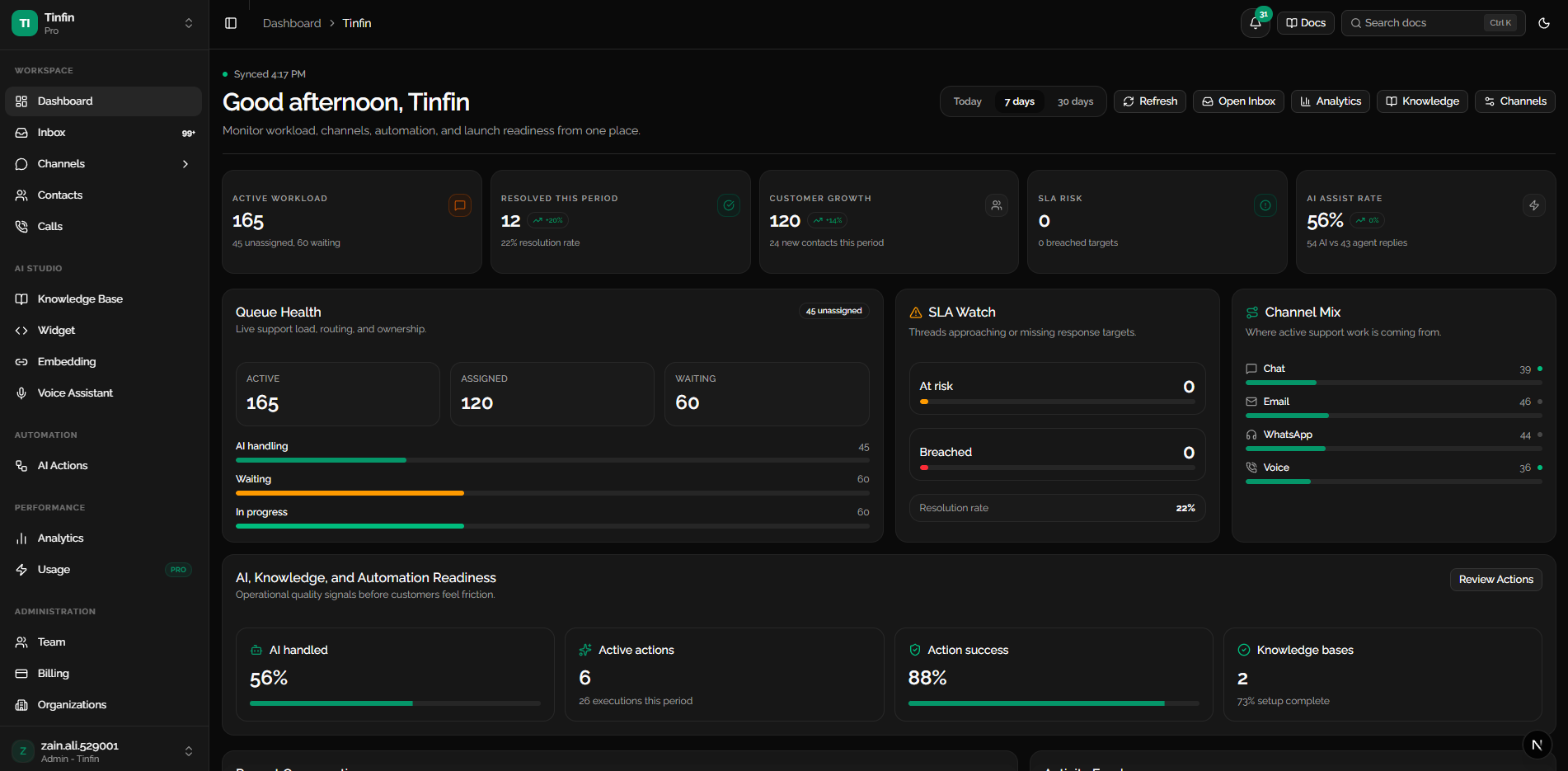Click the Active actions sparkle icon
The image size is (1568, 771).
585,650
